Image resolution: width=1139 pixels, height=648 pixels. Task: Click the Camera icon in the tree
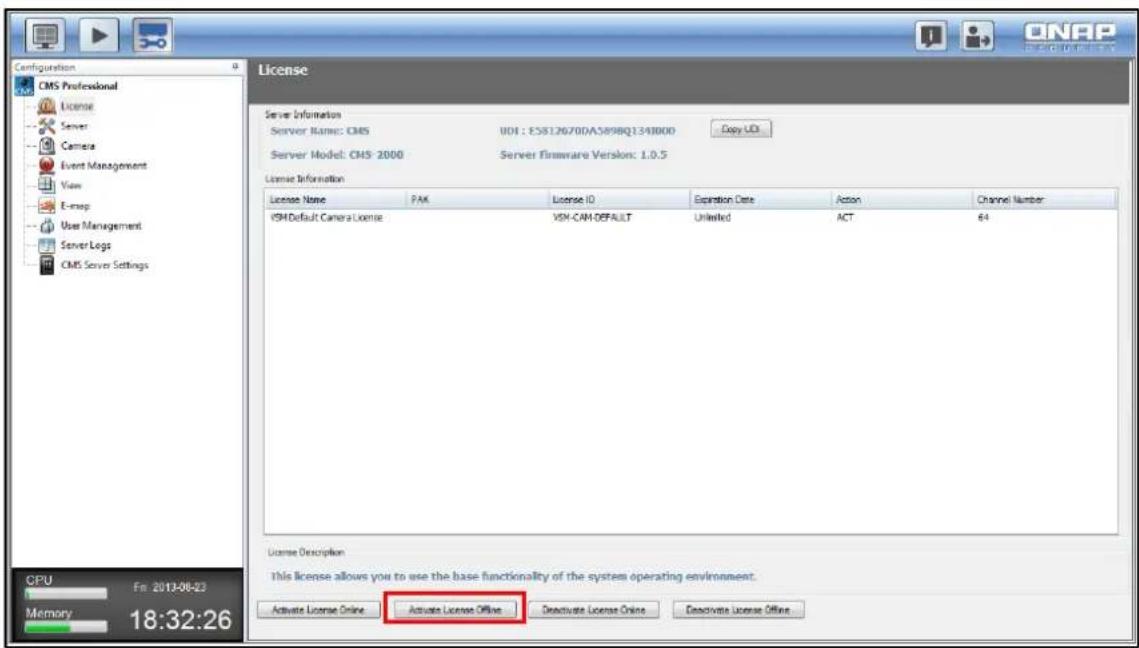click(47, 146)
